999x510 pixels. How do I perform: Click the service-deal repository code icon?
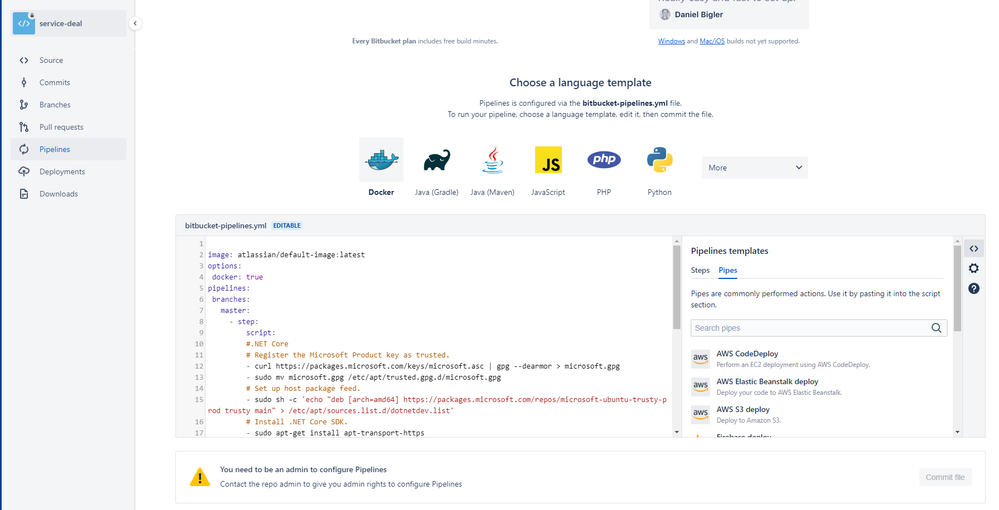(24, 24)
